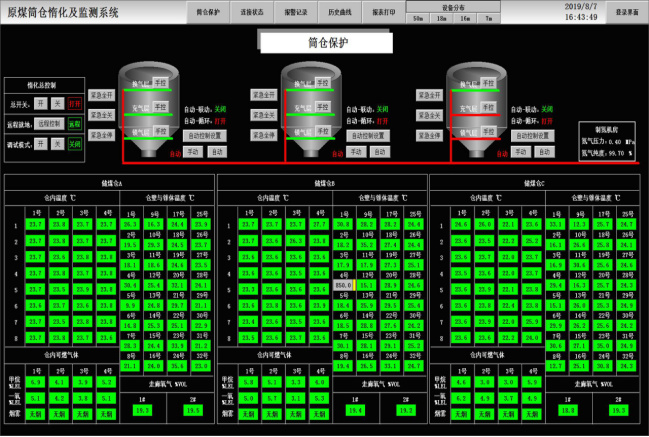Select the 7m equipment distribution level
The width and height of the screenshot is (649, 437).
pyautogui.click(x=488, y=19)
